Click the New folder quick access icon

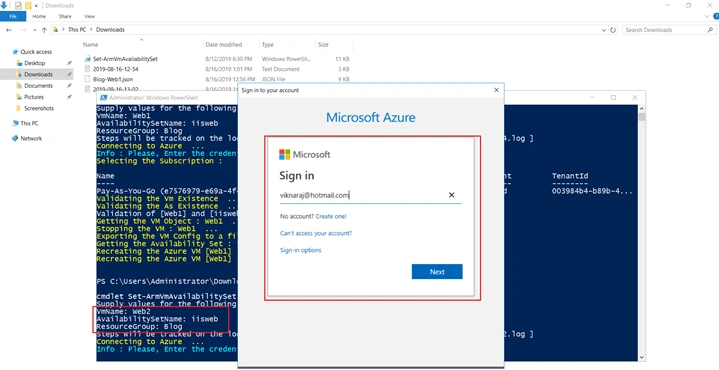point(28,6)
